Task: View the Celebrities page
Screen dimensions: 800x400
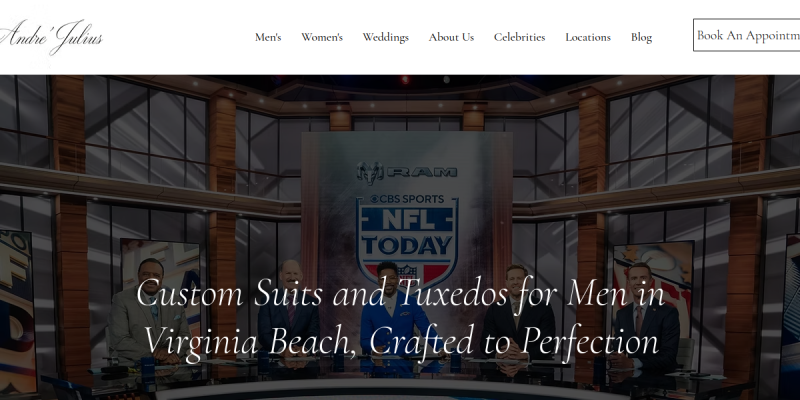Action: [519, 37]
